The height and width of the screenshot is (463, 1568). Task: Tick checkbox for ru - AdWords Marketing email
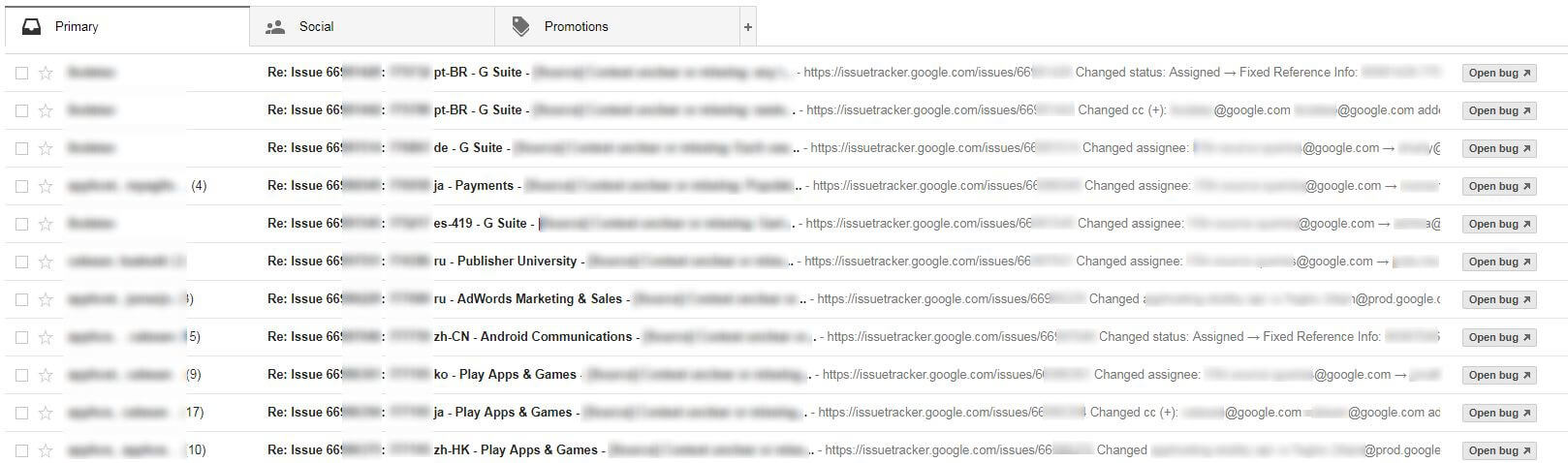click(21, 299)
